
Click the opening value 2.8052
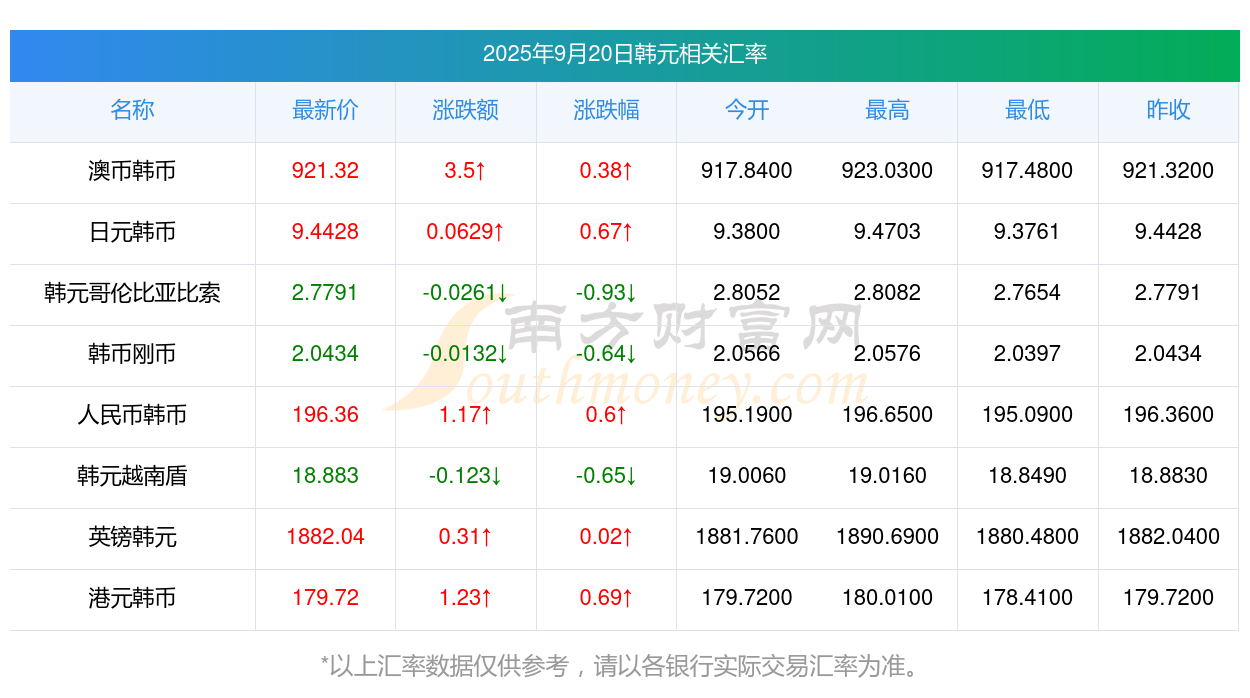pyautogui.click(x=747, y=293)
